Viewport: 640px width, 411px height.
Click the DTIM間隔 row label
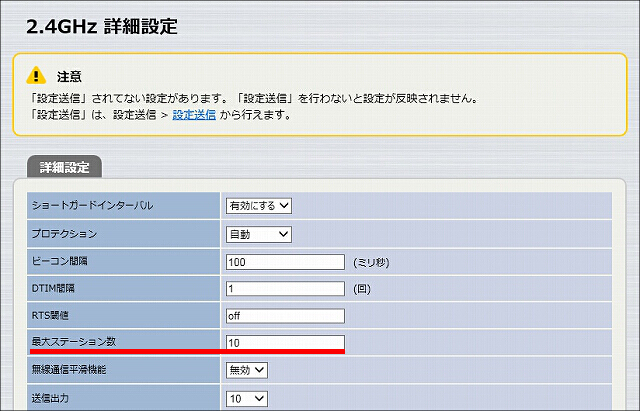(x=53, y=288)
